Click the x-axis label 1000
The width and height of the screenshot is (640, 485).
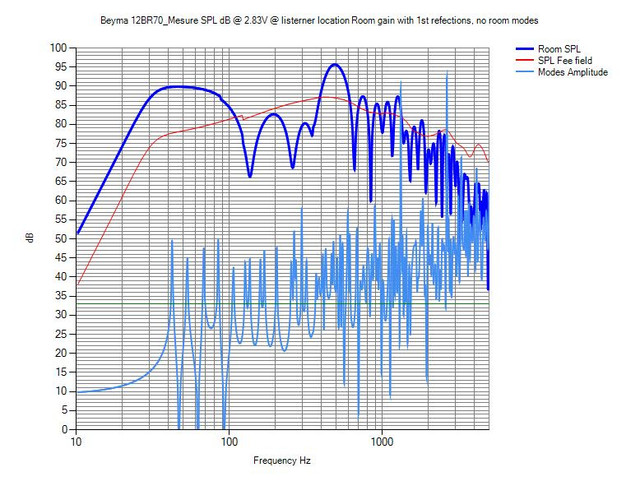pos(382,441)
